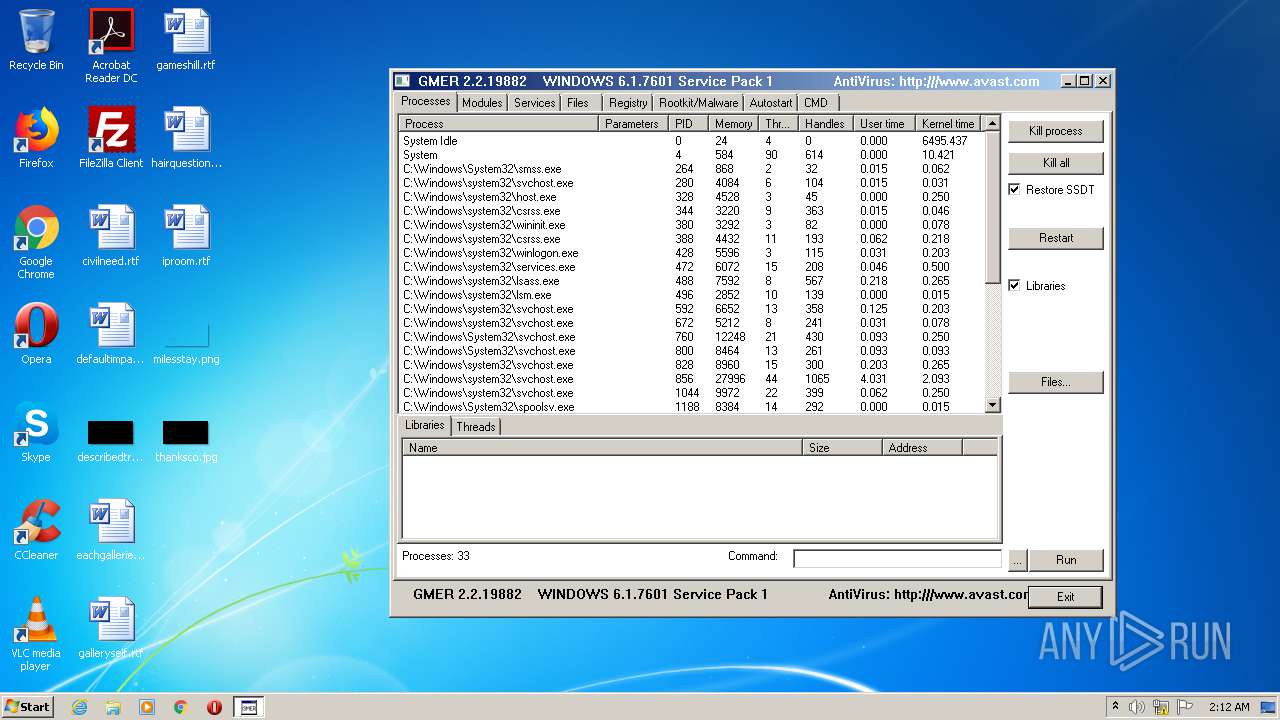
Task: Click the Name column header in Libraries
Action: point(602,447)
